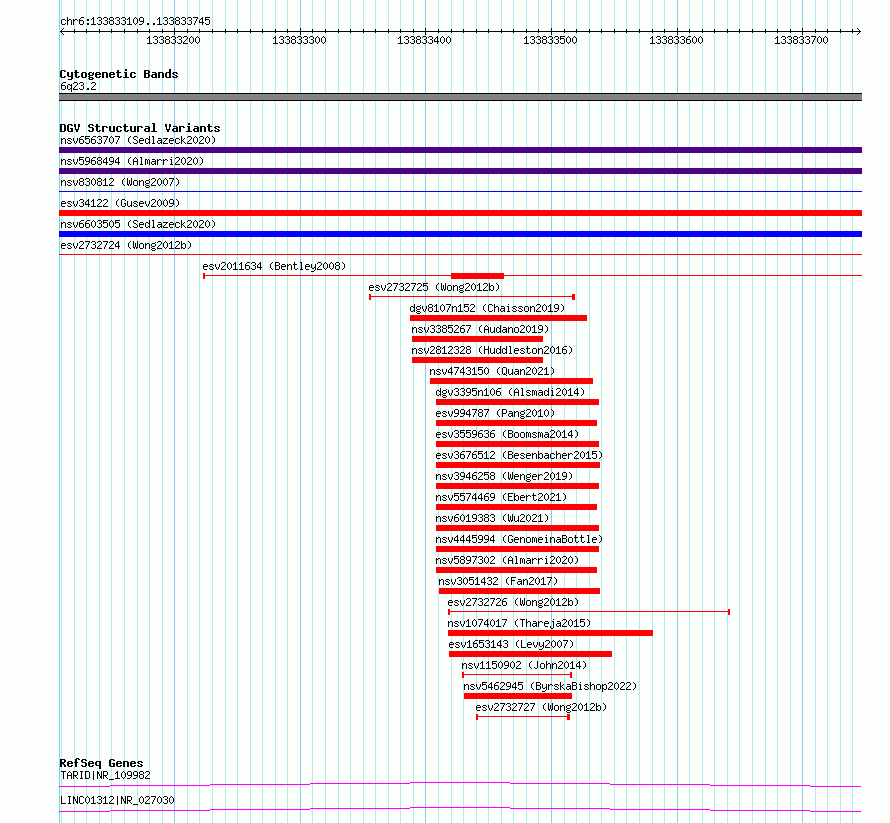This screenshot has width=890, height=823.
Task: Click the 6q23.2 cytogenetic band label
Action: (78, 86)
